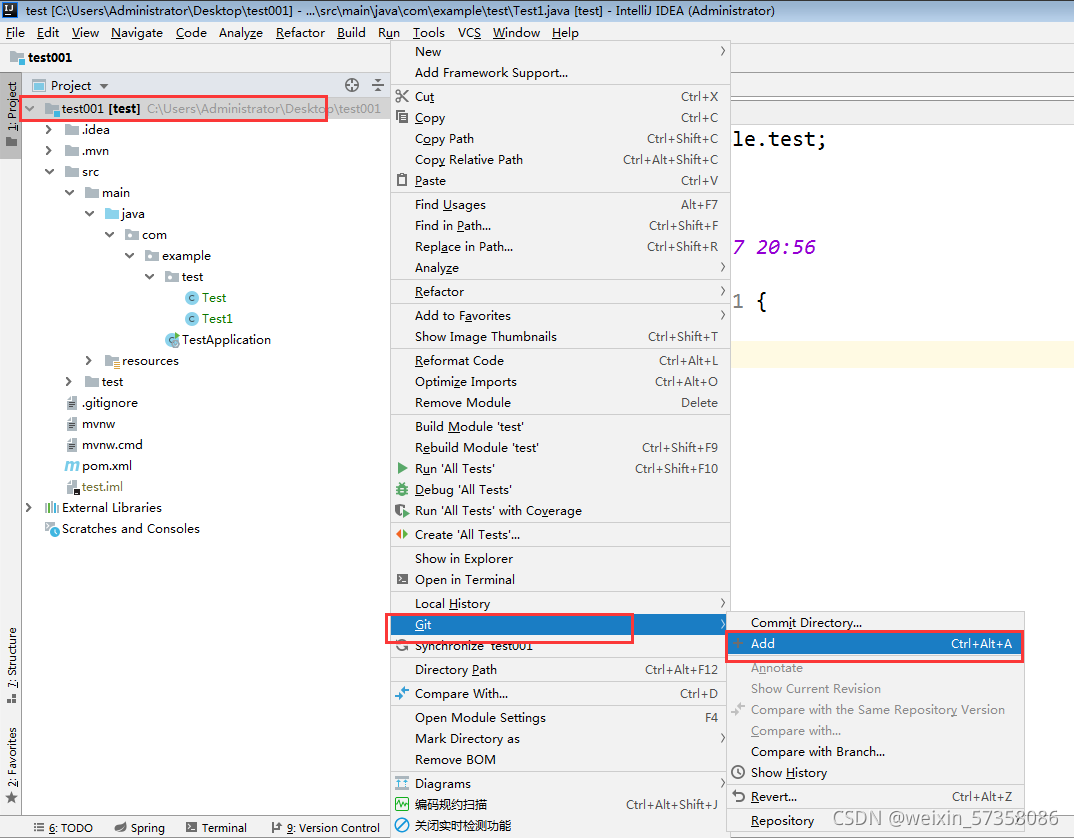Viewport: 1074px width, 838px height.
Task: Collapse the java folder
Action: 89,214
